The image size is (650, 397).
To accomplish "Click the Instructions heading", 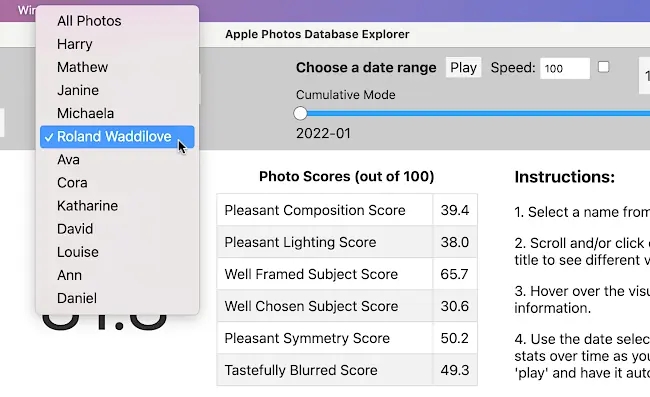I will (565, 177).
